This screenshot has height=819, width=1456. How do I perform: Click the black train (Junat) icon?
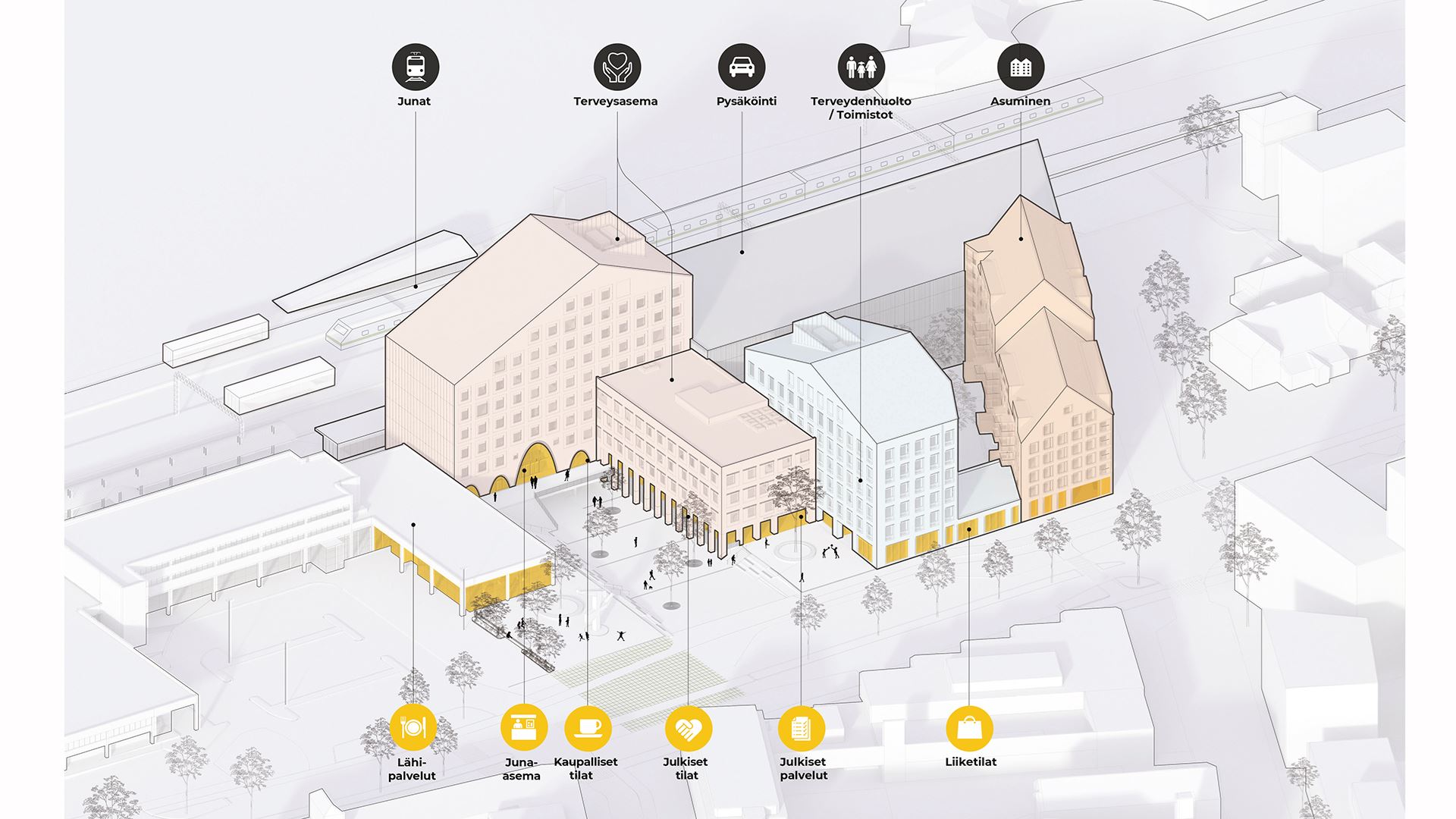coord(415,67)
